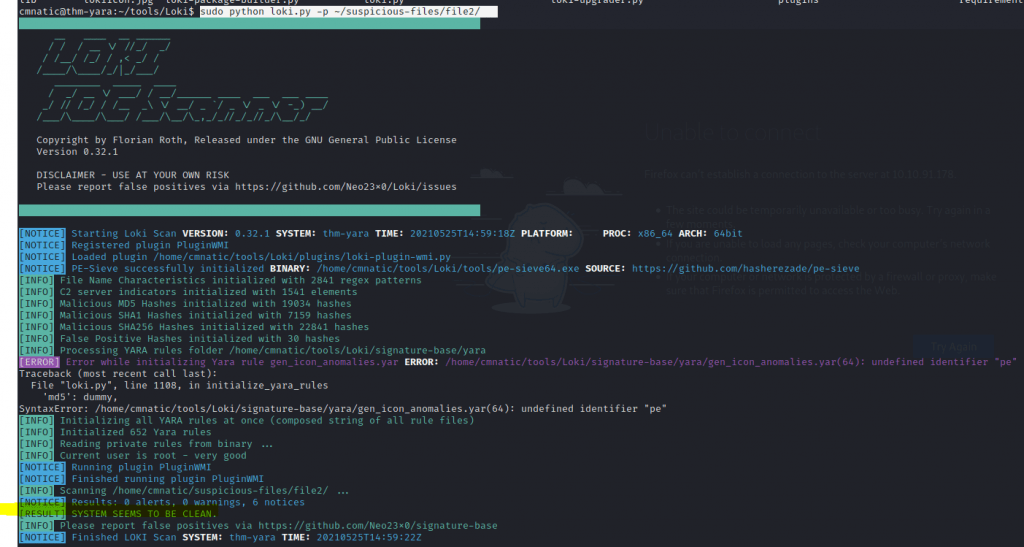
Task: Click the Version 0.32.1 line in banner
Action: [x=77, y=151]
